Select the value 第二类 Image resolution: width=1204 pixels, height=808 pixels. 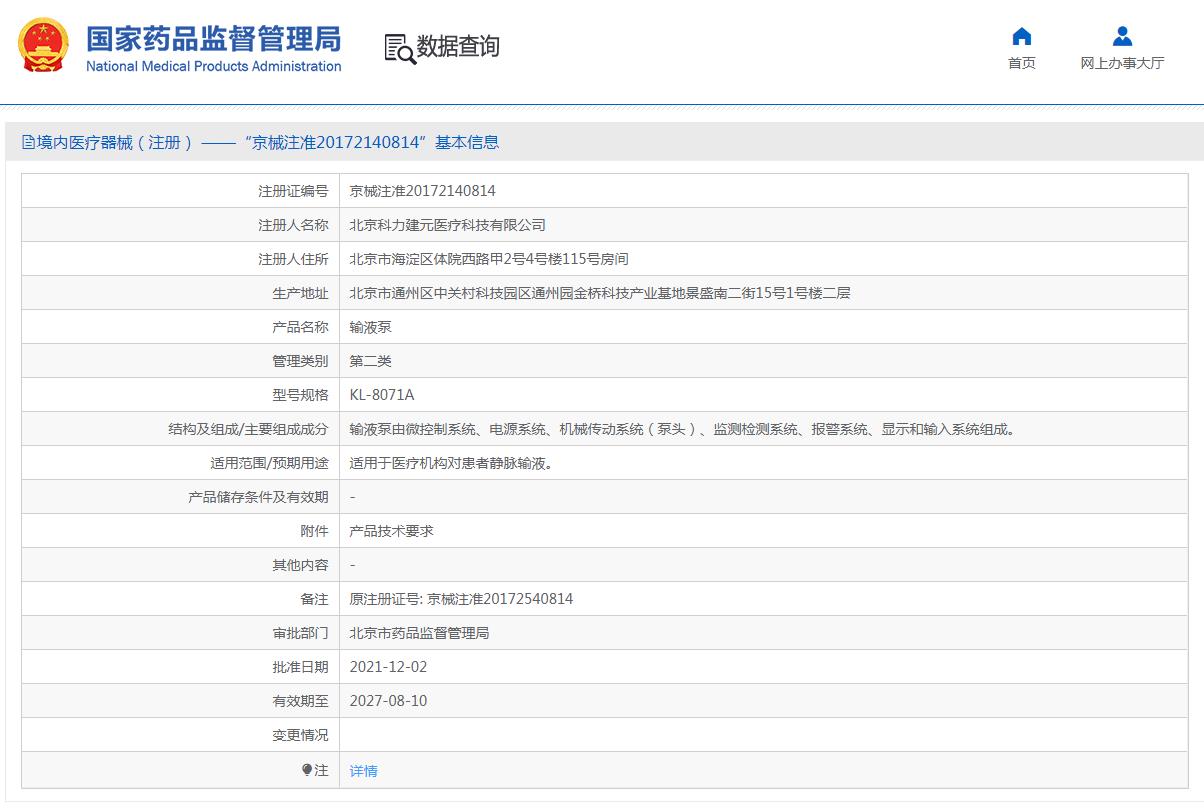[x=371, y=361]
